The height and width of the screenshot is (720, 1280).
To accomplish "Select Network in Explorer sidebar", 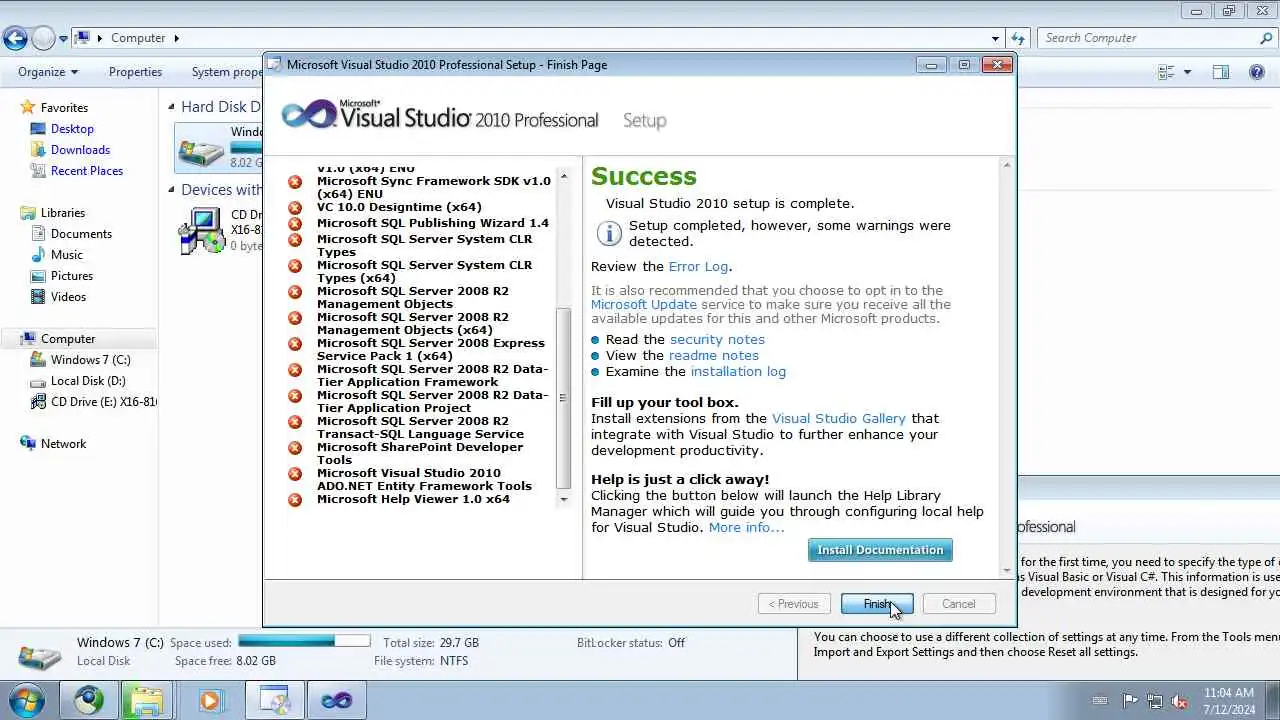I will 63,444.
